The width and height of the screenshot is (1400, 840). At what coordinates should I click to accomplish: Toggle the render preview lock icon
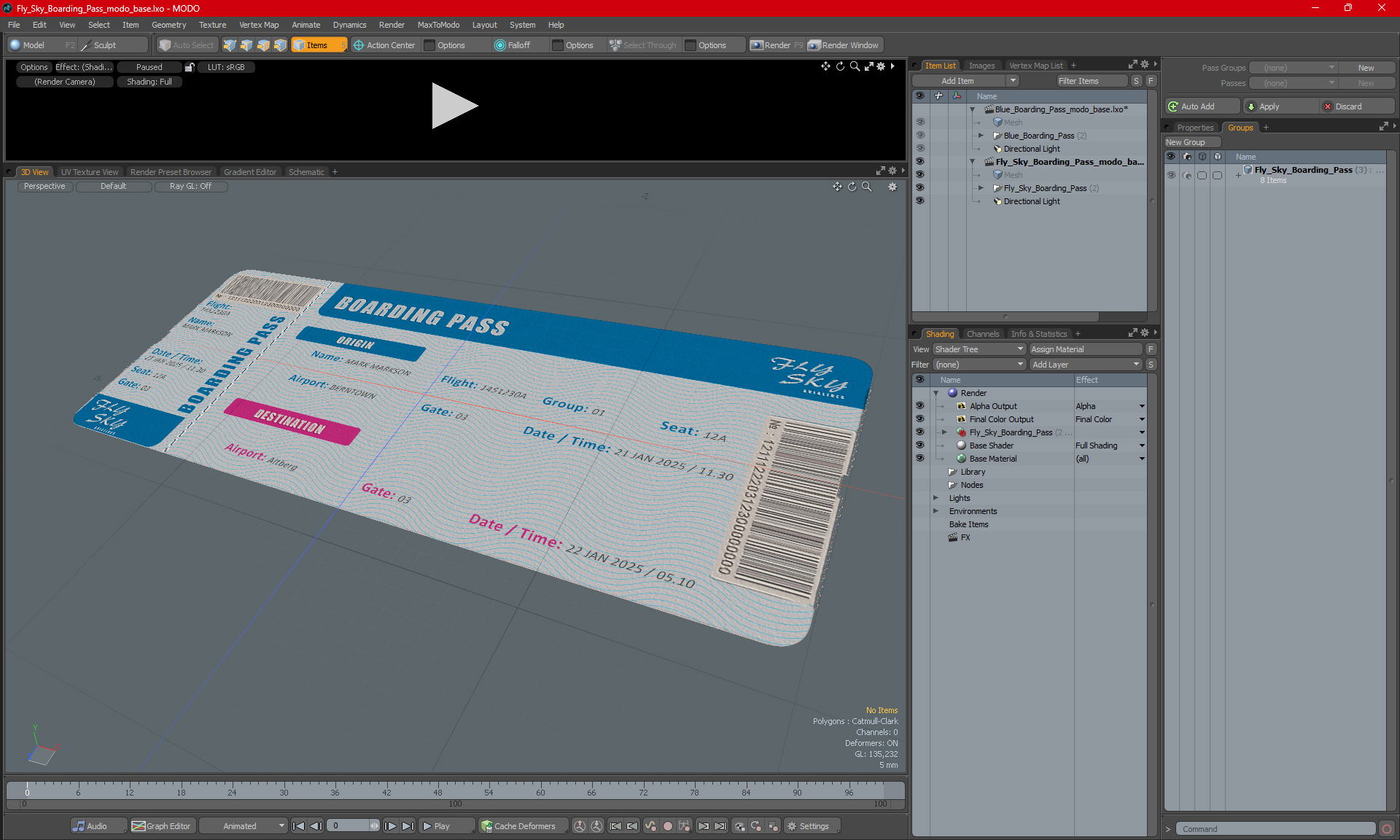coord(190,67)
